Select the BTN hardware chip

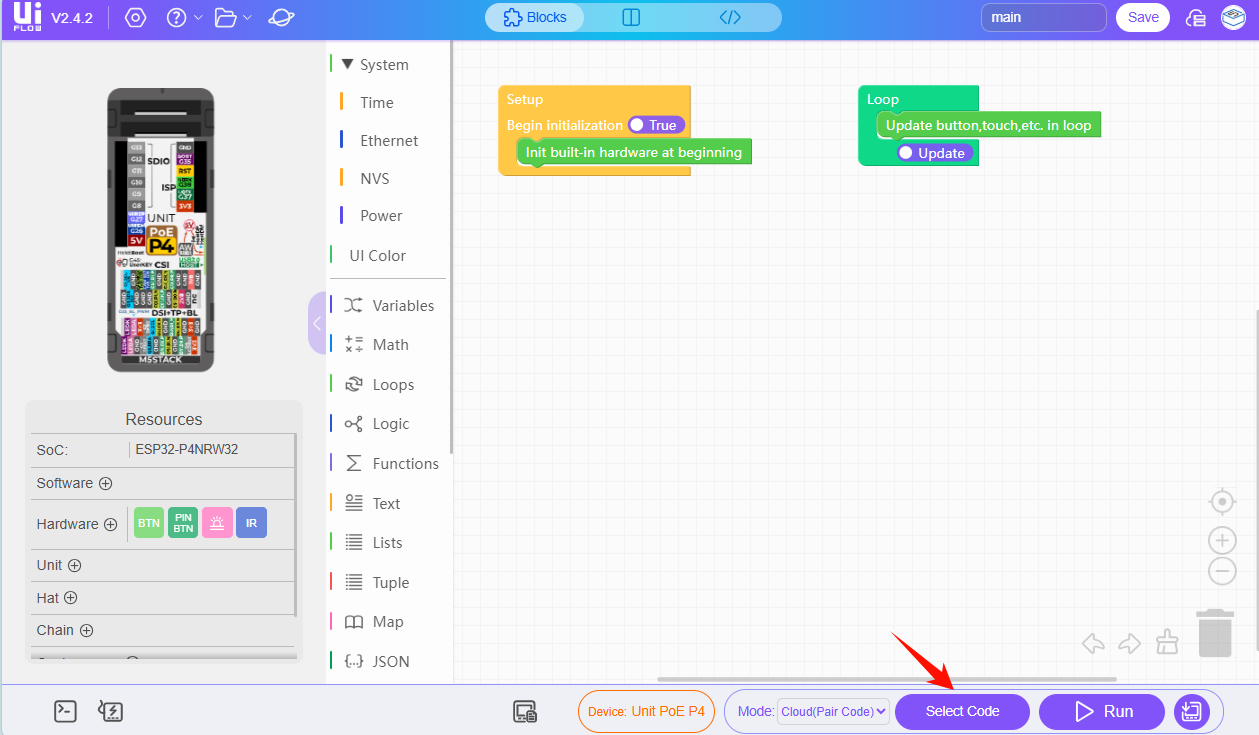[x=149, y=523]
